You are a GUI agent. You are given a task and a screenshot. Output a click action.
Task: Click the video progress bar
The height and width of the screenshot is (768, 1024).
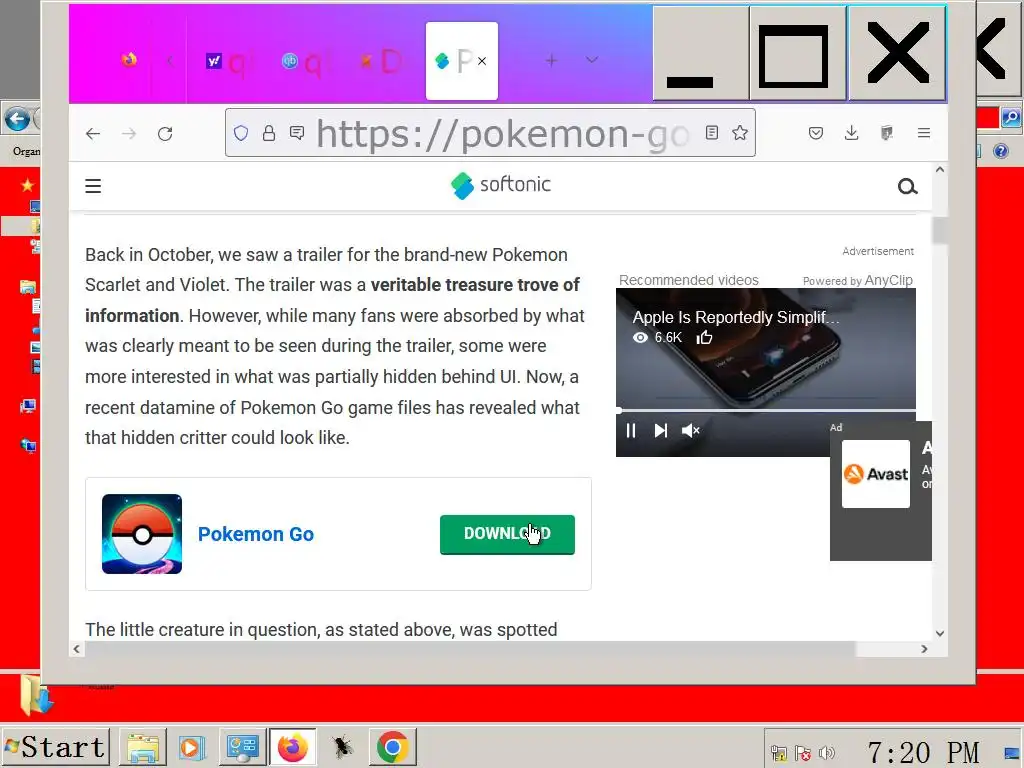[x=766, y=411]
